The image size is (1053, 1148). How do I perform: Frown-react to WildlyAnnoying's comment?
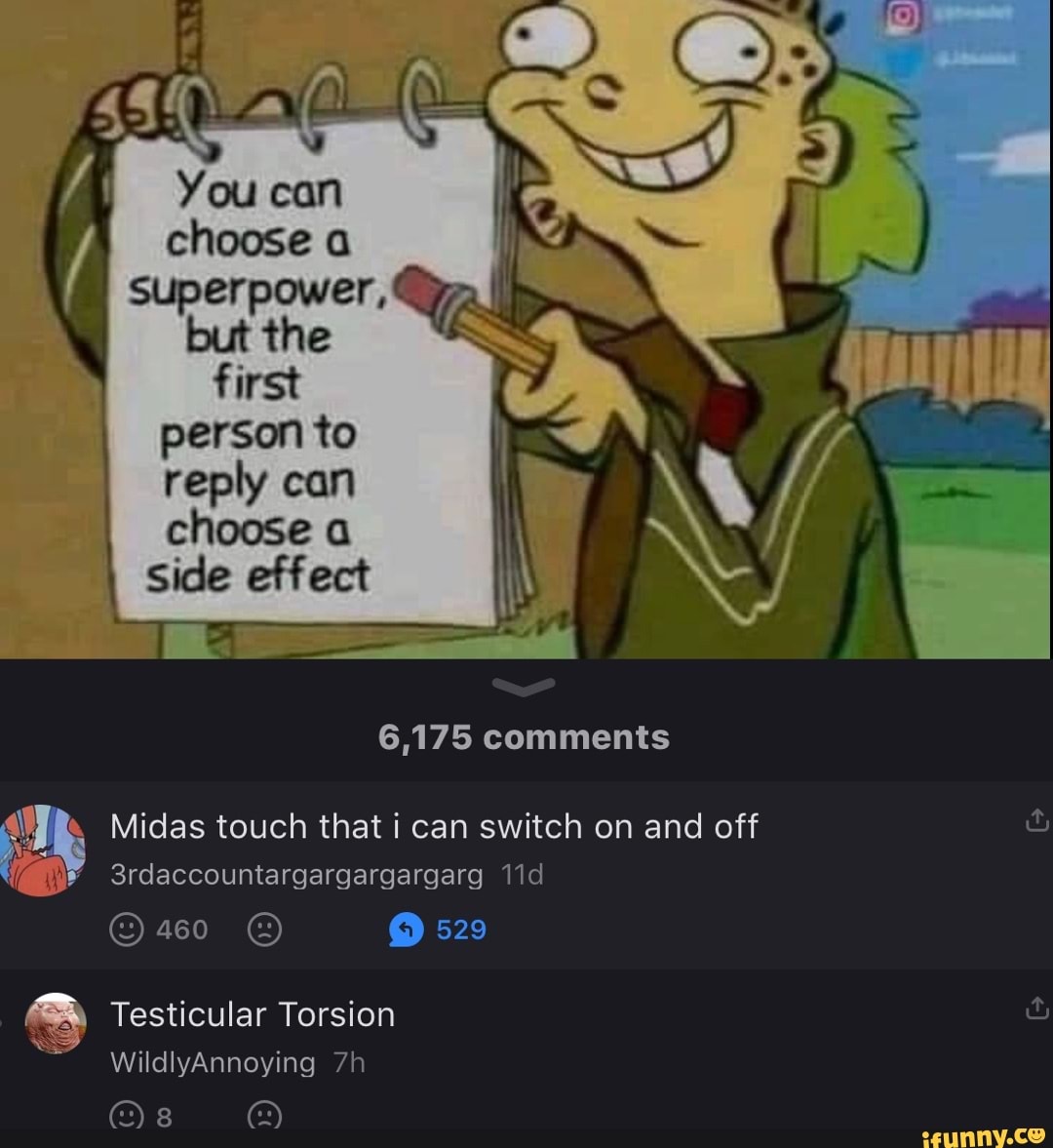pos(265,1115)
